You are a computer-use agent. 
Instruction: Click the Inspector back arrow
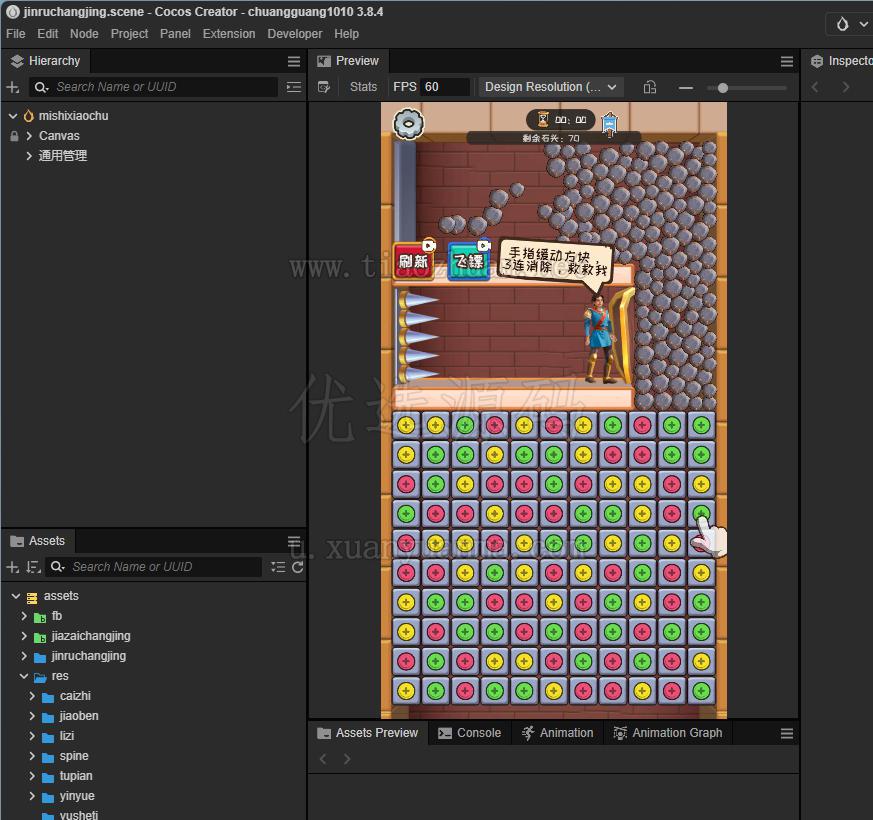coord(815,87)
